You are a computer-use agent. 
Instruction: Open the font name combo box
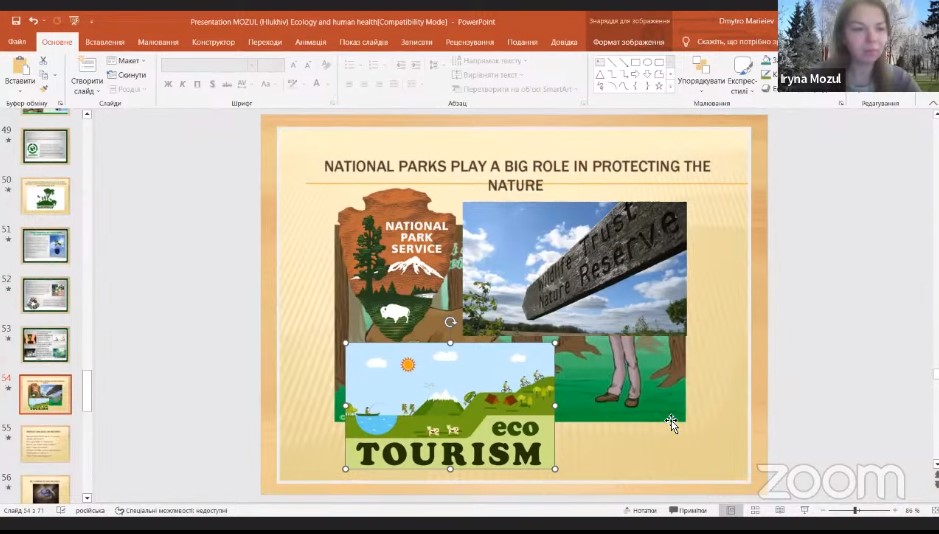coord(209,65)
